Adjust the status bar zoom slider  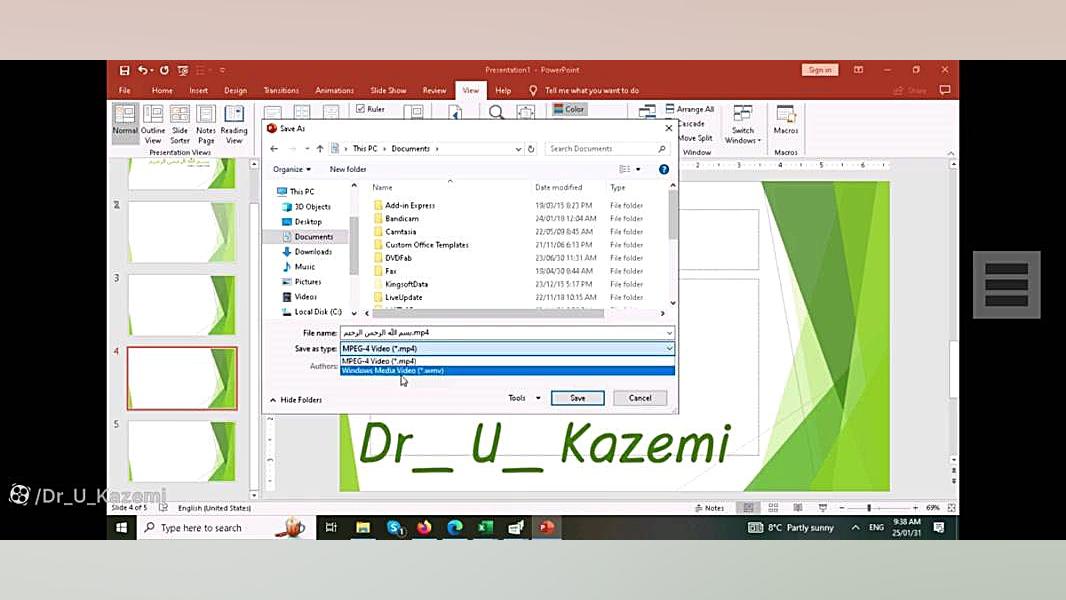tap(869, 508)
